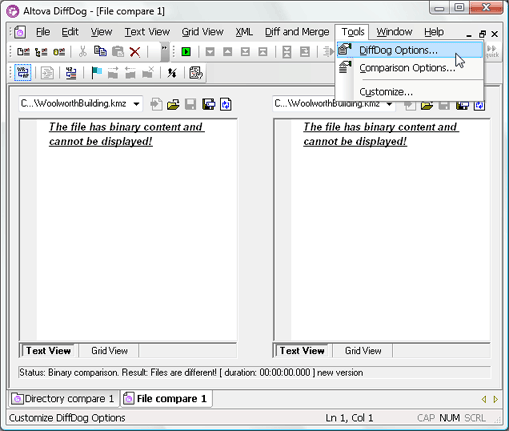509x431 pixels.
Task: Reload the left pane file
Action: pyautogui.click(x=226, y=105)
